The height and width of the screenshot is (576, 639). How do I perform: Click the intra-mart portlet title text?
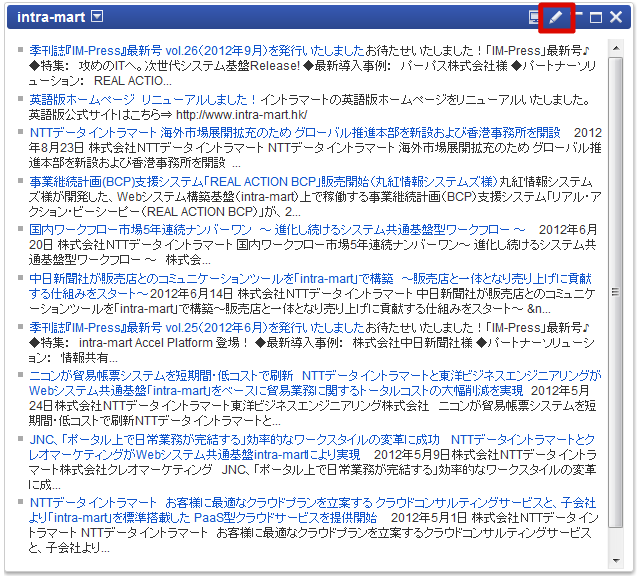51,17
